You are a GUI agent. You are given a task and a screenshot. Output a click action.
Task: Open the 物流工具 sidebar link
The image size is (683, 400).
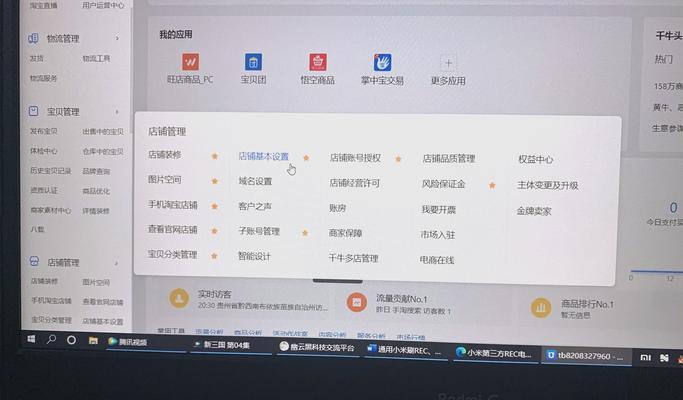pos(96,58)
